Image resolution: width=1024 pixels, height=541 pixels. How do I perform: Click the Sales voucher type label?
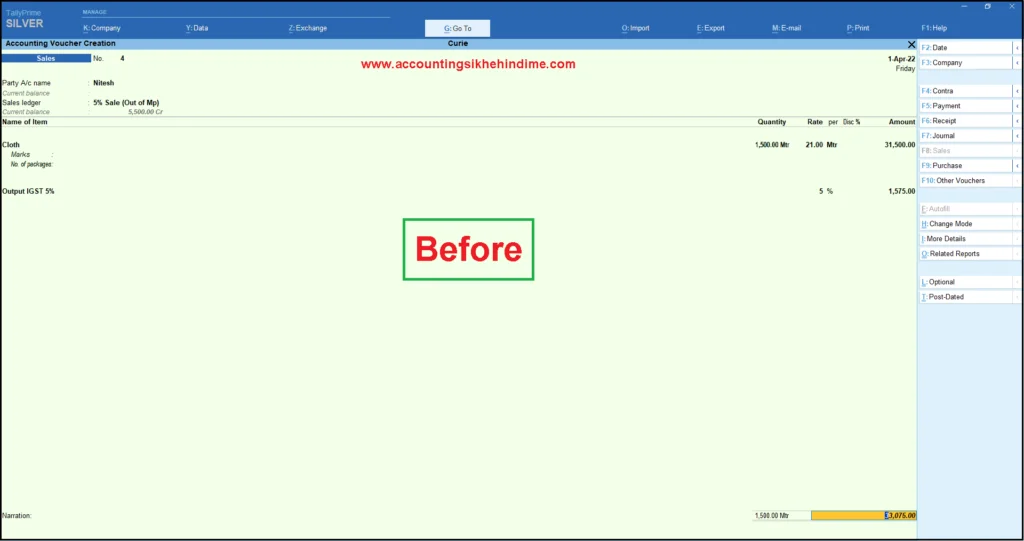pos(46,58)
